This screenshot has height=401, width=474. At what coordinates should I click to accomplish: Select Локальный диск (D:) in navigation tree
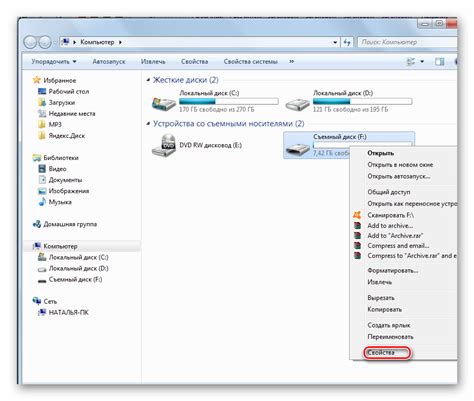pos(73,268)
